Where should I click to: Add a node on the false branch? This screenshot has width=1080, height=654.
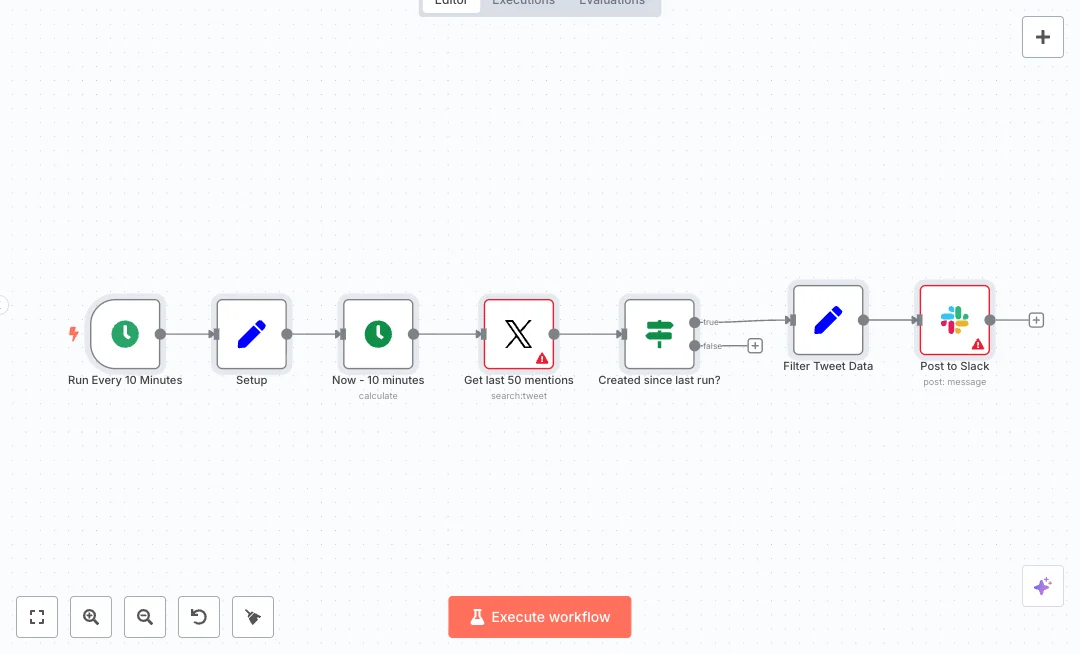pos(755,346)
